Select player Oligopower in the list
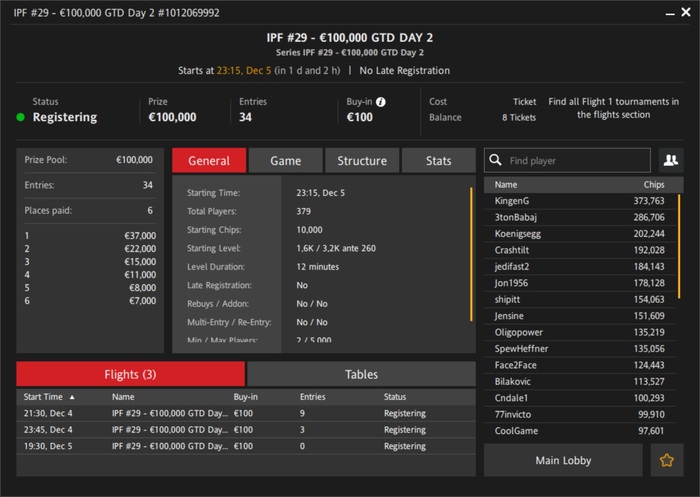The width and height of the screenshot is (700, 497). click(580, 332)
